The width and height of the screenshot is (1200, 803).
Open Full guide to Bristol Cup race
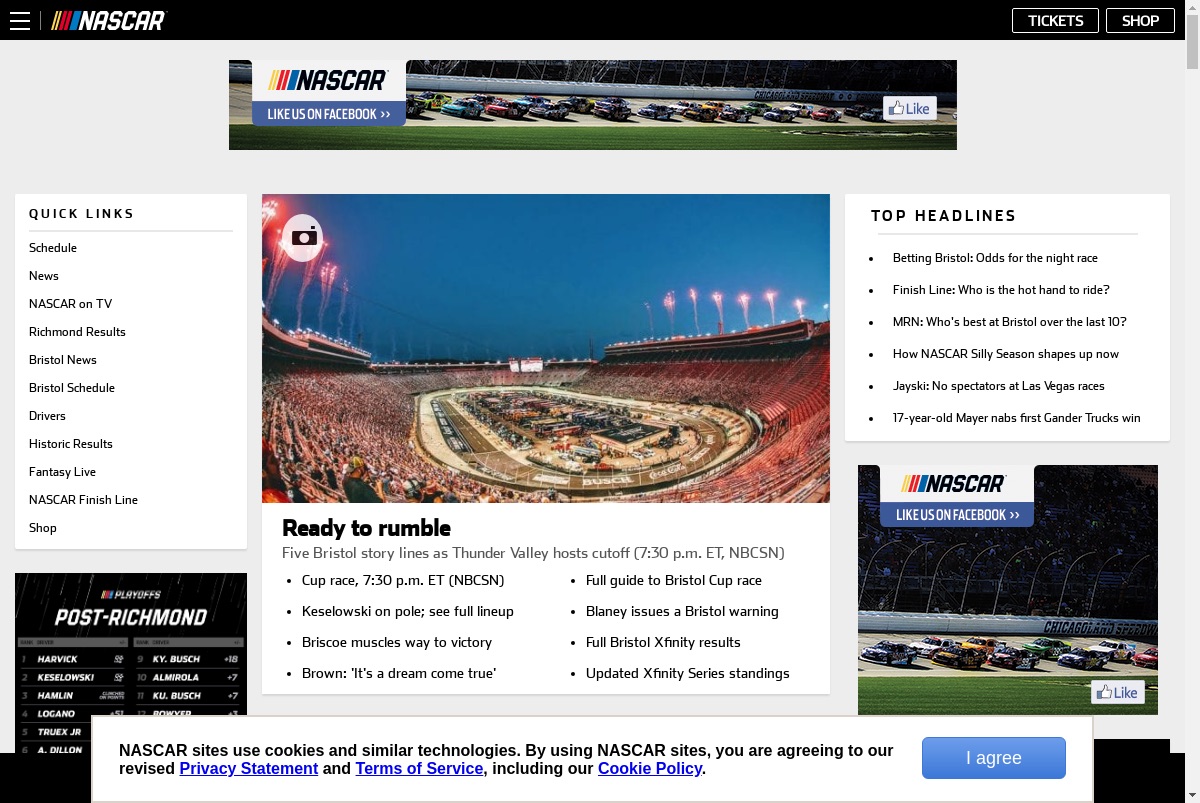tap(674, 580)
